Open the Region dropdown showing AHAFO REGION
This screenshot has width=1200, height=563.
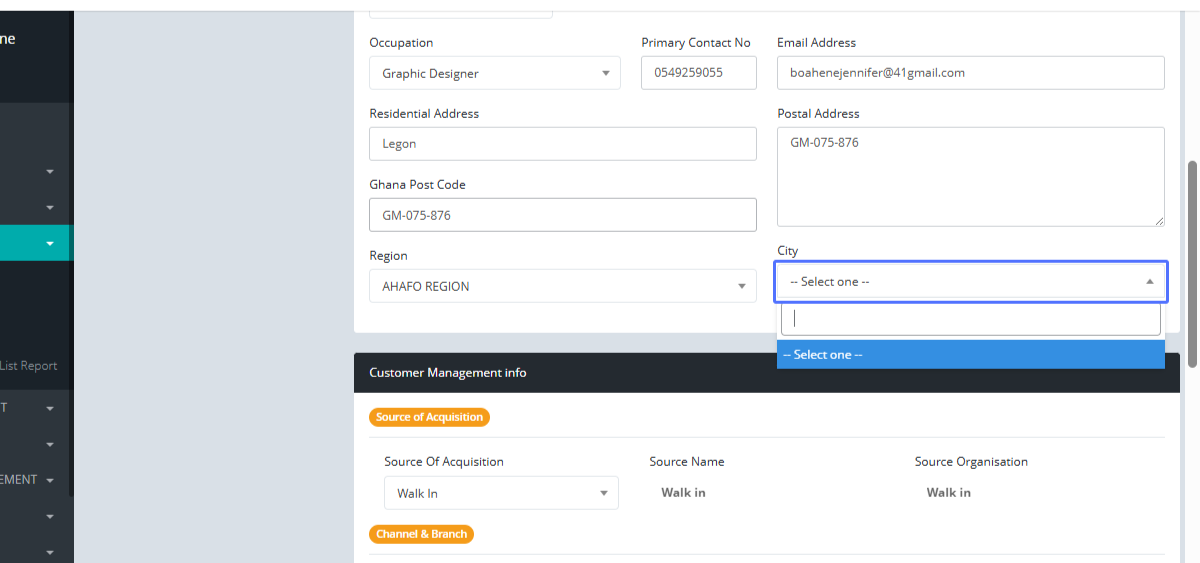(562, 286)
